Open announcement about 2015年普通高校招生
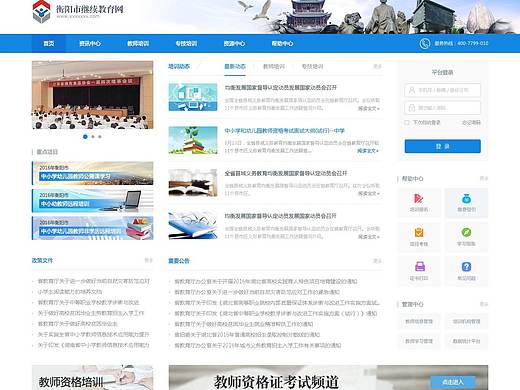The image size is (520, 390). click(247, 335)
